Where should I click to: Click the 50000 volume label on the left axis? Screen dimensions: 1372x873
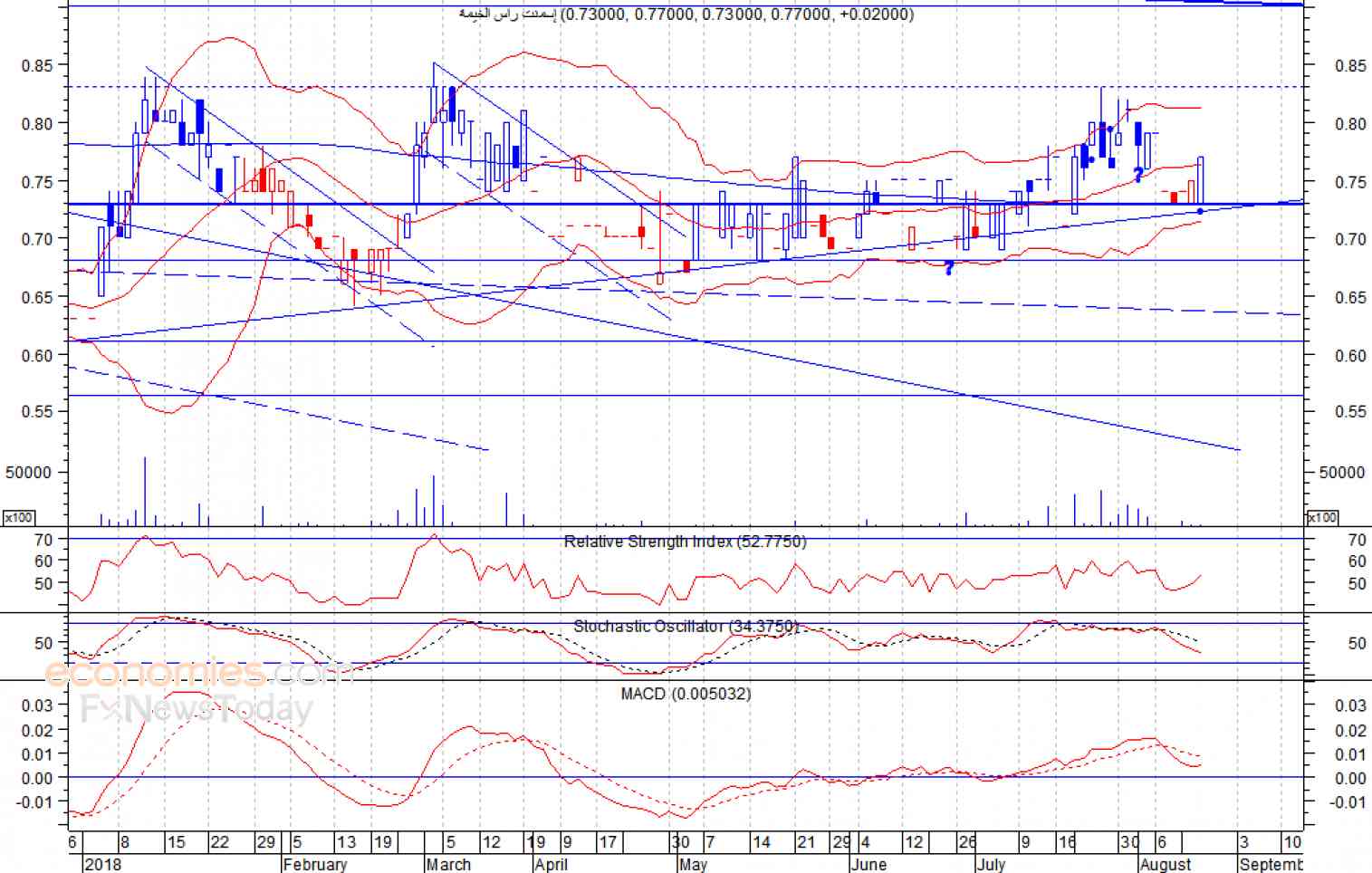tap(28, 472)
